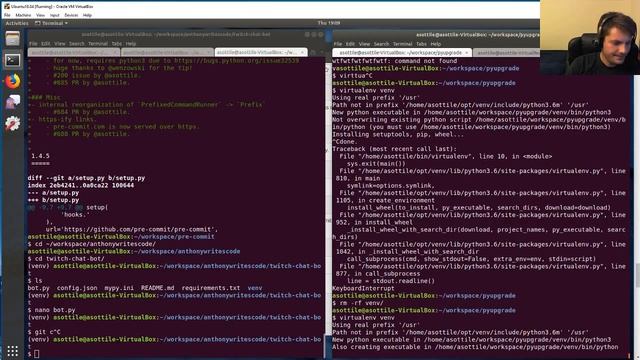
Task: Click 'Traceback (most recent call last):' line
Action: pos(394,149)
